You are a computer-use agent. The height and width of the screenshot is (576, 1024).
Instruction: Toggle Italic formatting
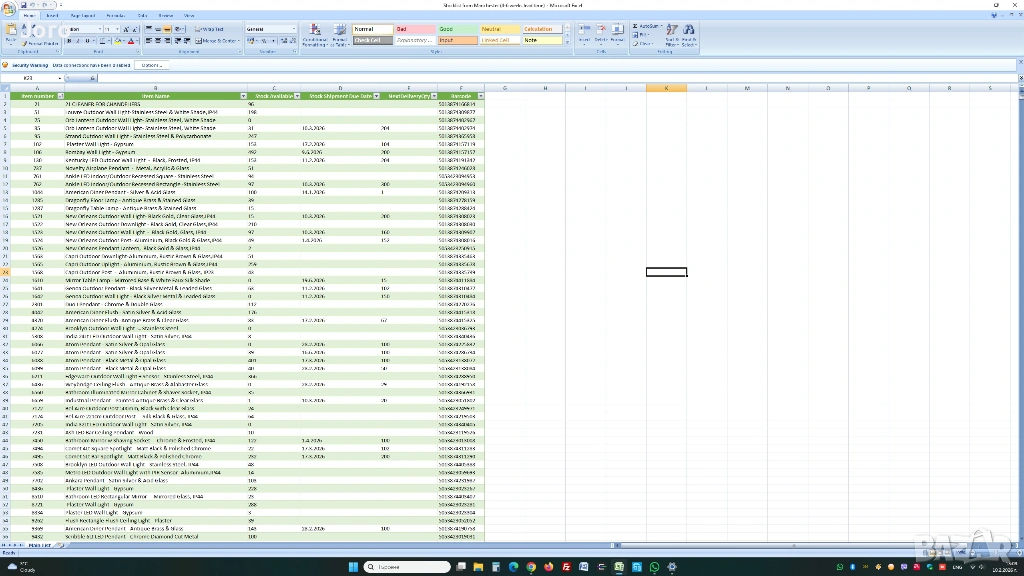[80, 41]
